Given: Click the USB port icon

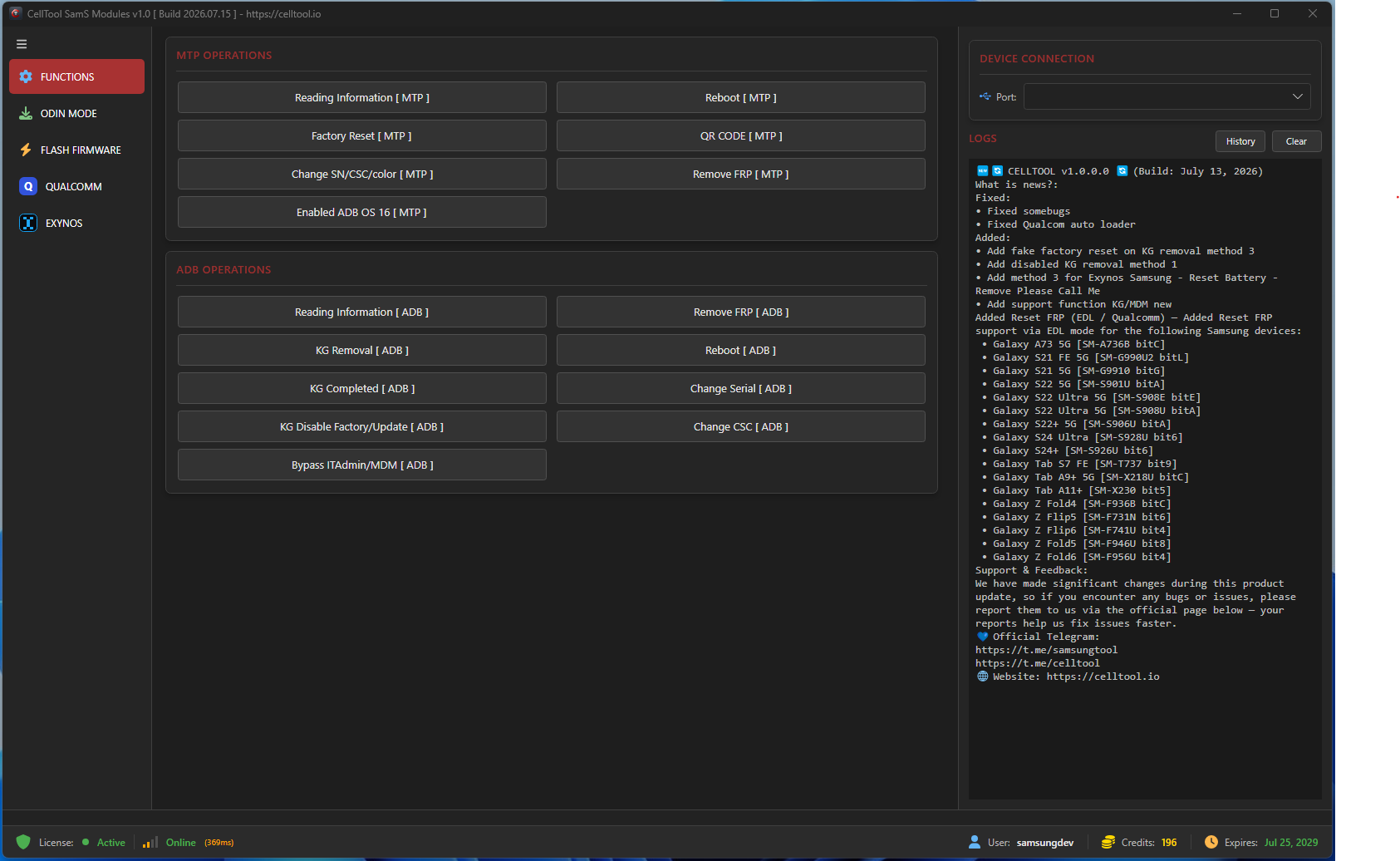Looking at the screenshot, I should point(985,96).
